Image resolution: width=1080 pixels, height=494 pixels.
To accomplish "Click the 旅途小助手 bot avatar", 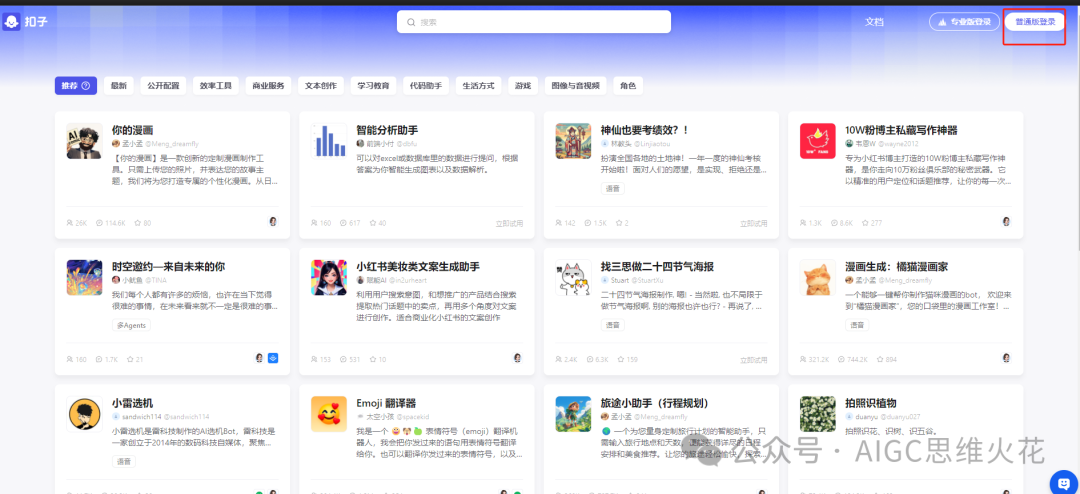I will click(x=573, y=414).
